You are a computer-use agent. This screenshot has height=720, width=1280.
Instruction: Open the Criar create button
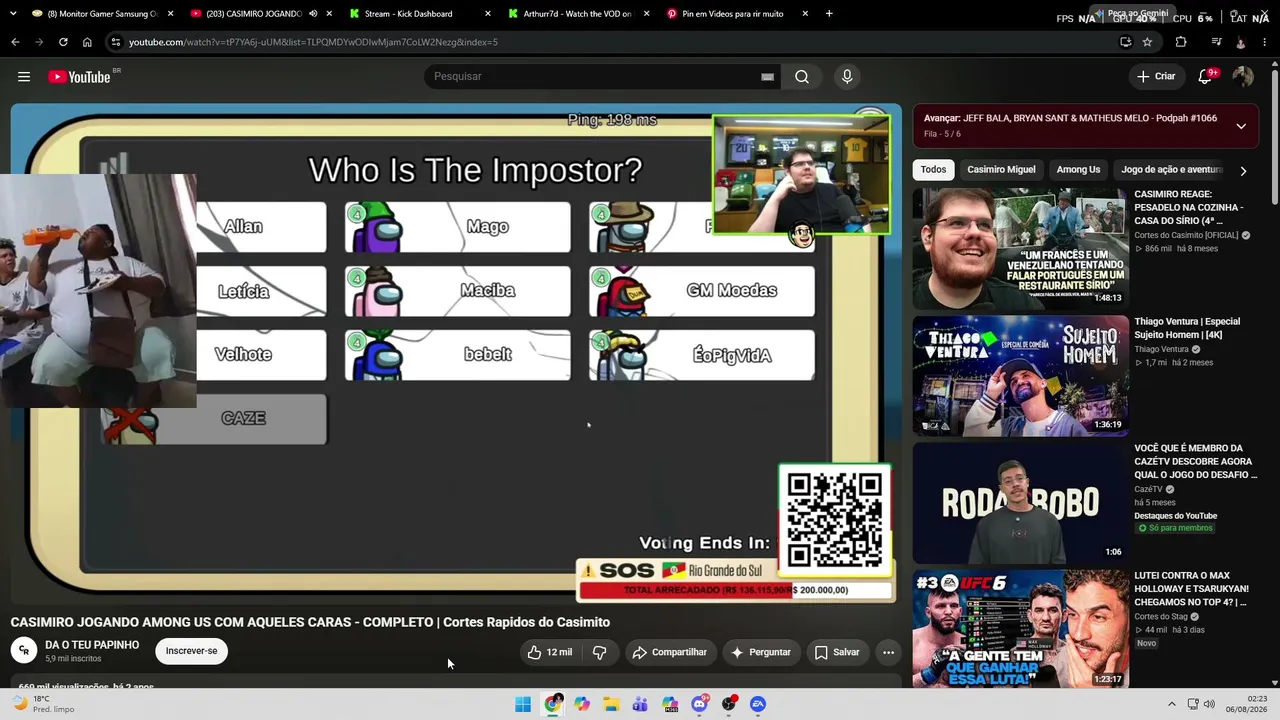[1156, 77]
